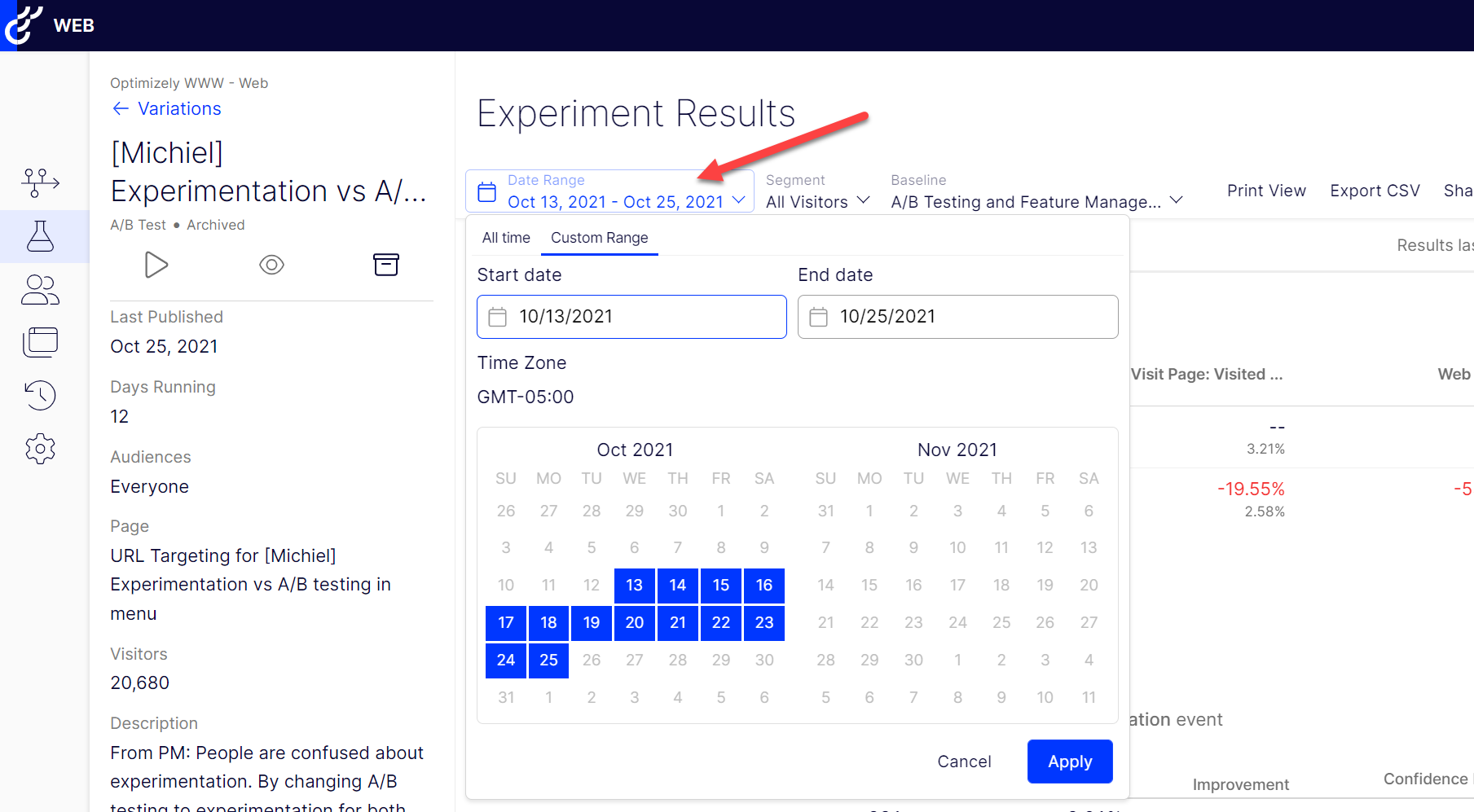Open the Pages sidebar icon
1474x812 pixels.
point(40,342)
